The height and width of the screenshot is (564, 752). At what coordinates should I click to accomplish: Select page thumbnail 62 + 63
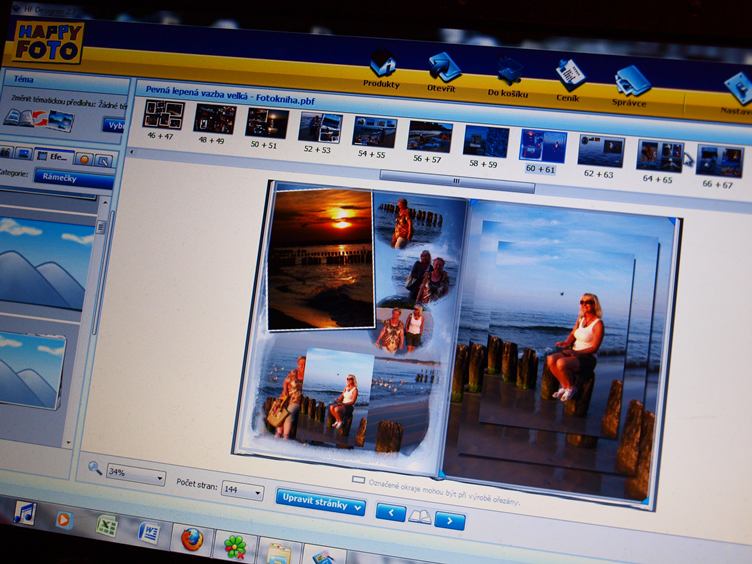(601, 152)
